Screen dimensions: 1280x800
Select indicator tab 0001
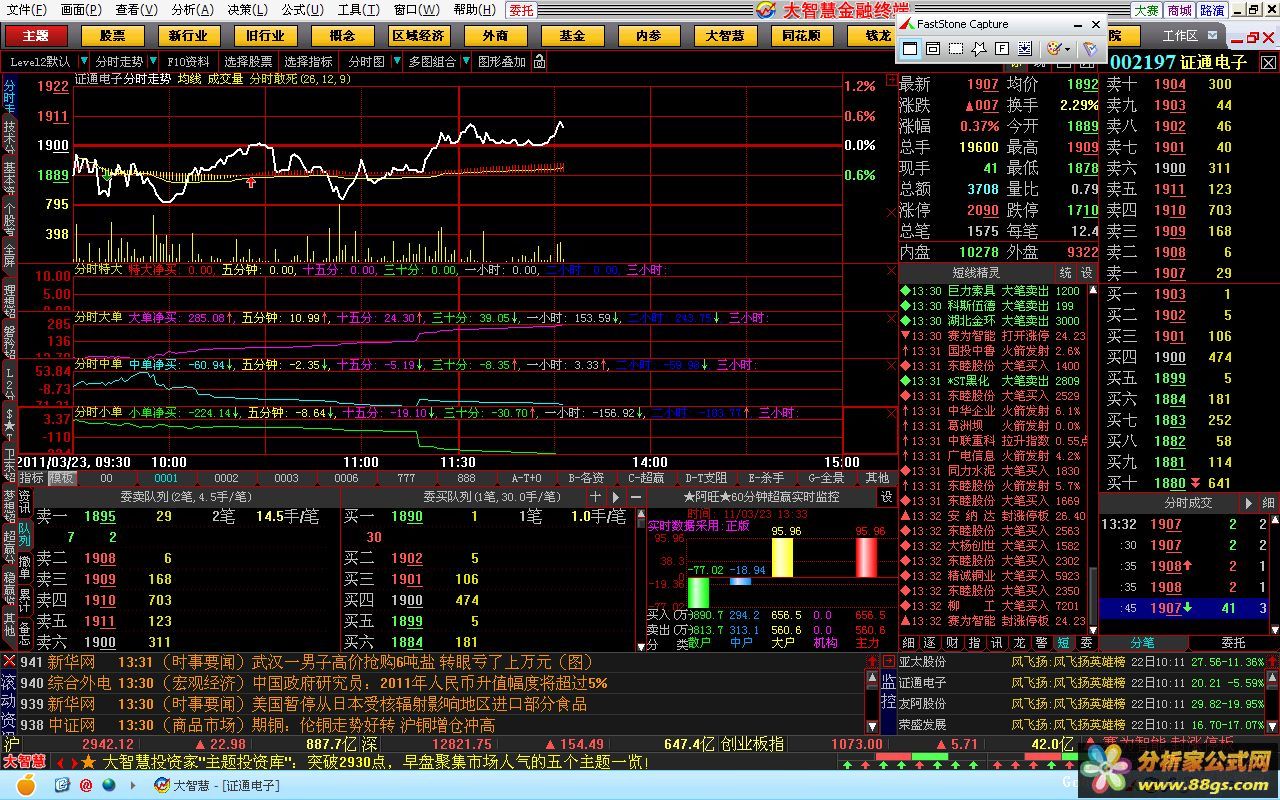[x=166, y=479]
